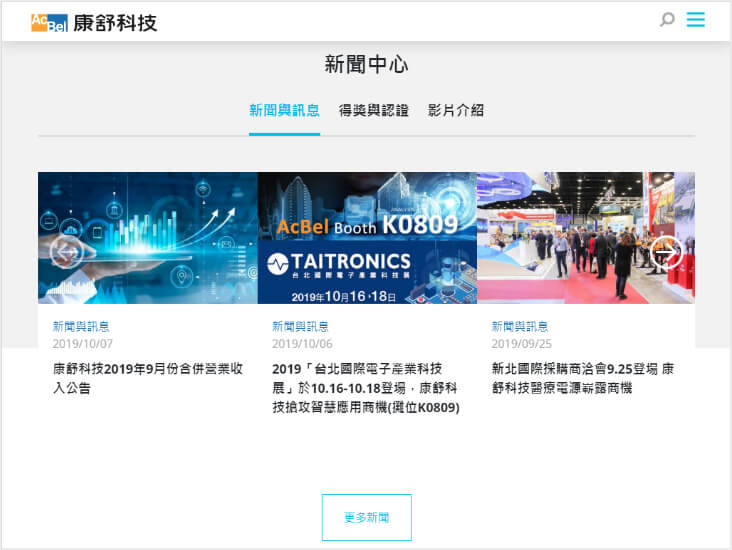Click the 更多新聞 button
The image size is (732, 550).
click(x=366, y=517)
